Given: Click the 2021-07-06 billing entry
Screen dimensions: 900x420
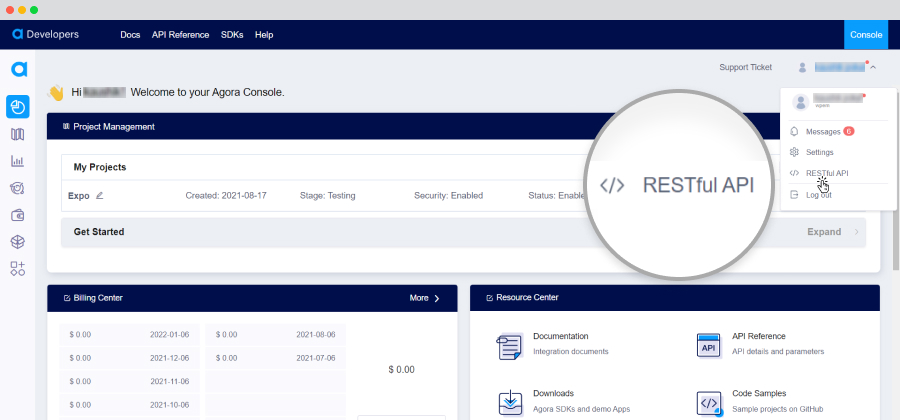Looking at the screenshot, I should click(276, 358).
